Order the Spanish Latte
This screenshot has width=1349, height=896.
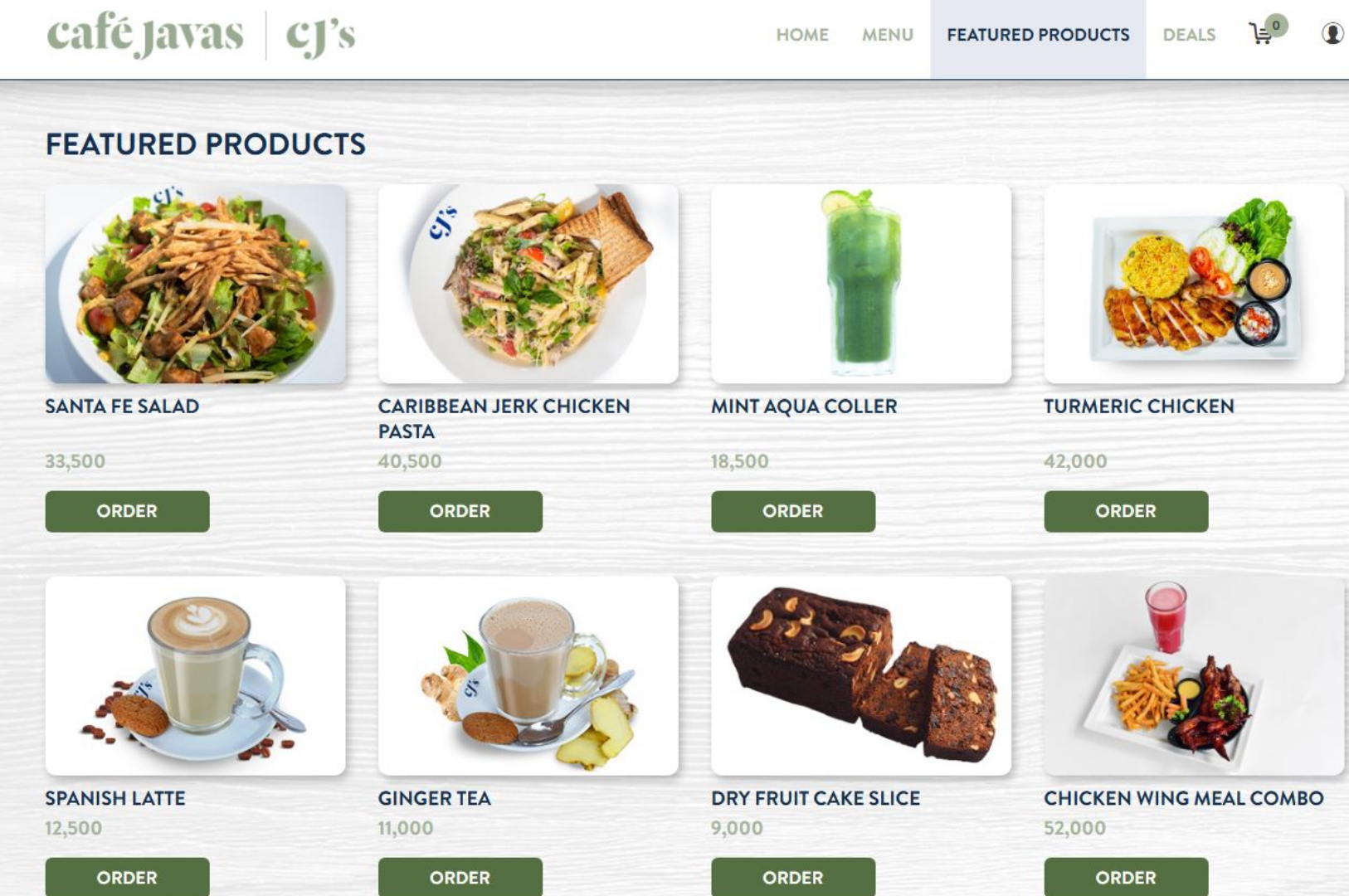[x=127, y=877]
